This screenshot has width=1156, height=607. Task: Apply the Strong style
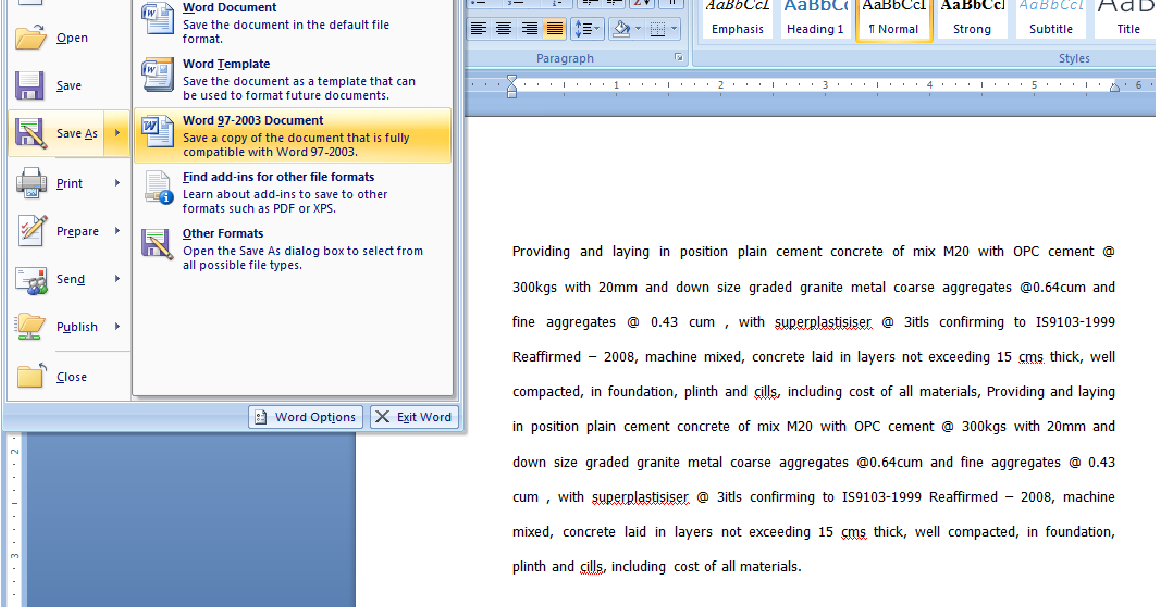tap(972, 20)
